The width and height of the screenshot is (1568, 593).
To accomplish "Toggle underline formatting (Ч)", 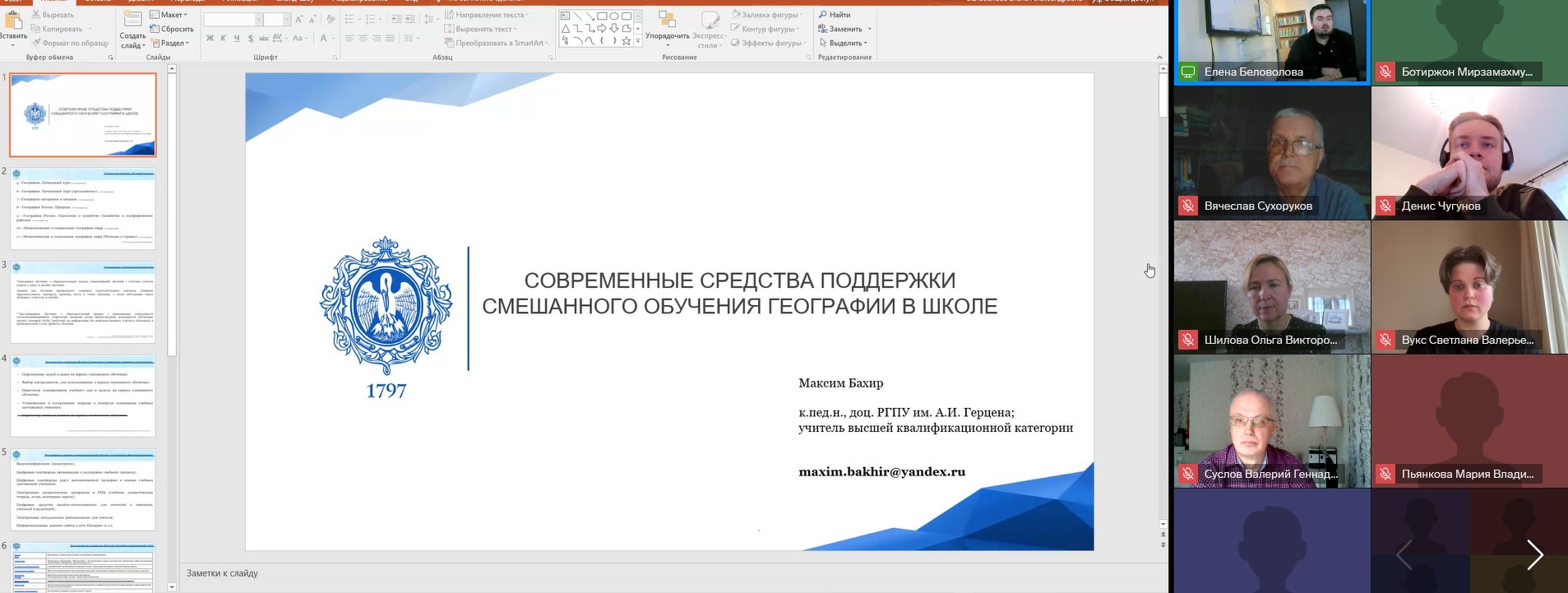I will [x=237, y=39].
